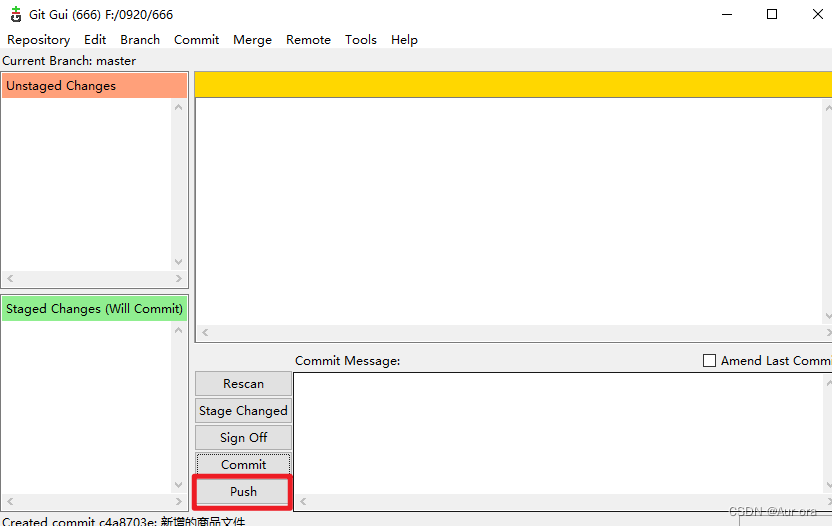Click the Created commit status bar text
Screen dimensions: 832x526
pos(124,521)
